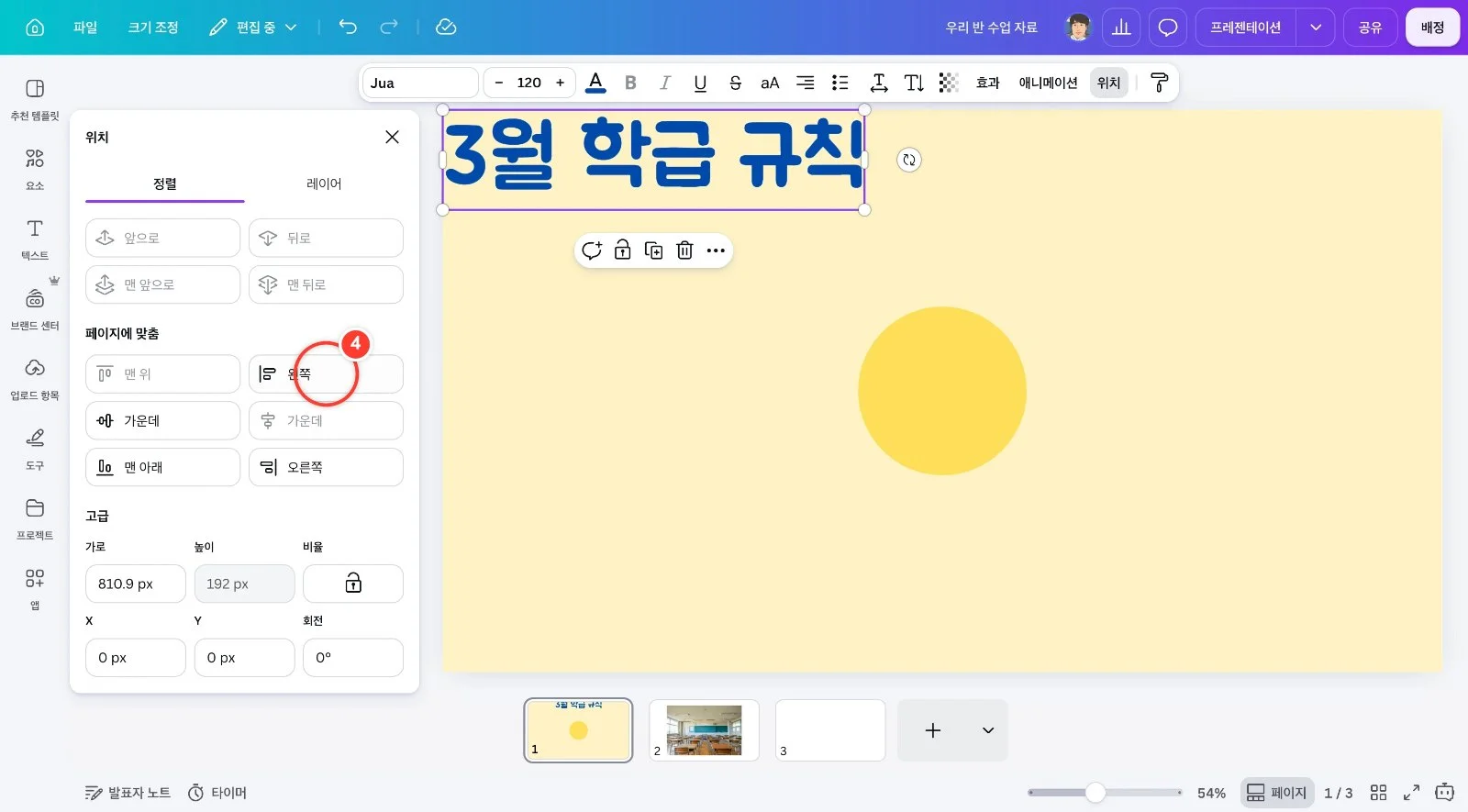Align the element to 오른쪽
Viewport: 1468px width, 812px height.
click(326, 467)
